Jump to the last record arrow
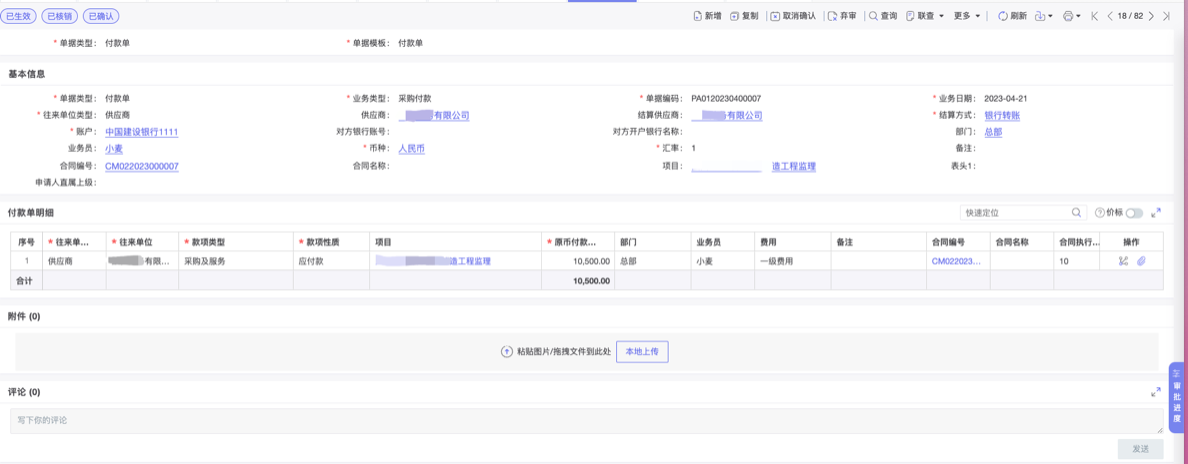This screenshot has height=464, width=1188. (x=1166, y=16)
